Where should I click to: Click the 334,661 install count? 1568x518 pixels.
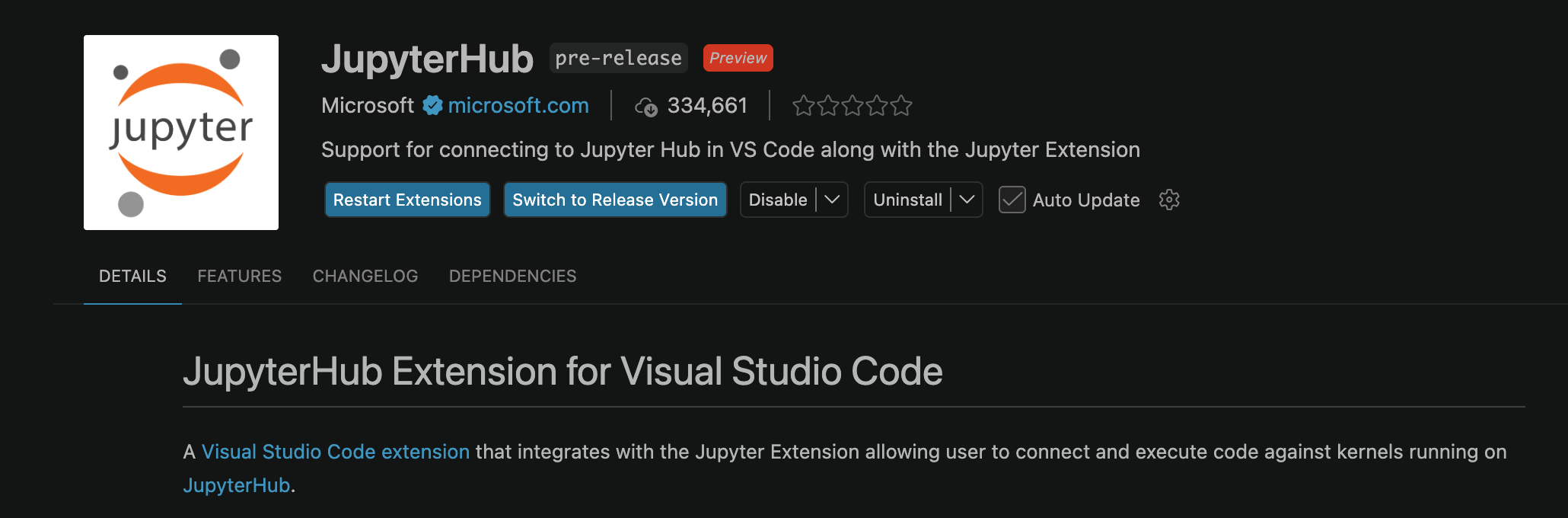(x=707, y=105)
